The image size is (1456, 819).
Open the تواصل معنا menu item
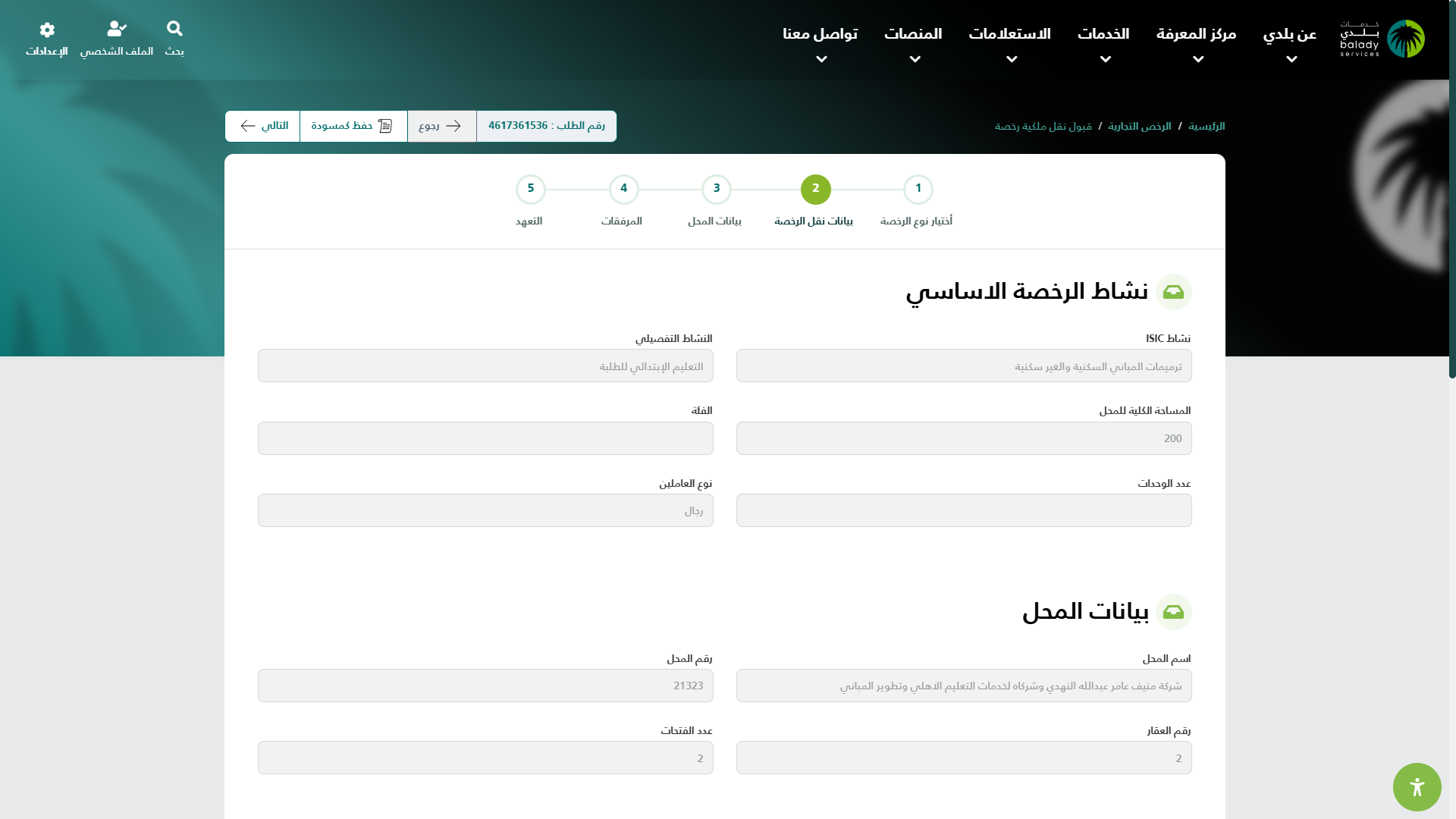tap(820, 34)
